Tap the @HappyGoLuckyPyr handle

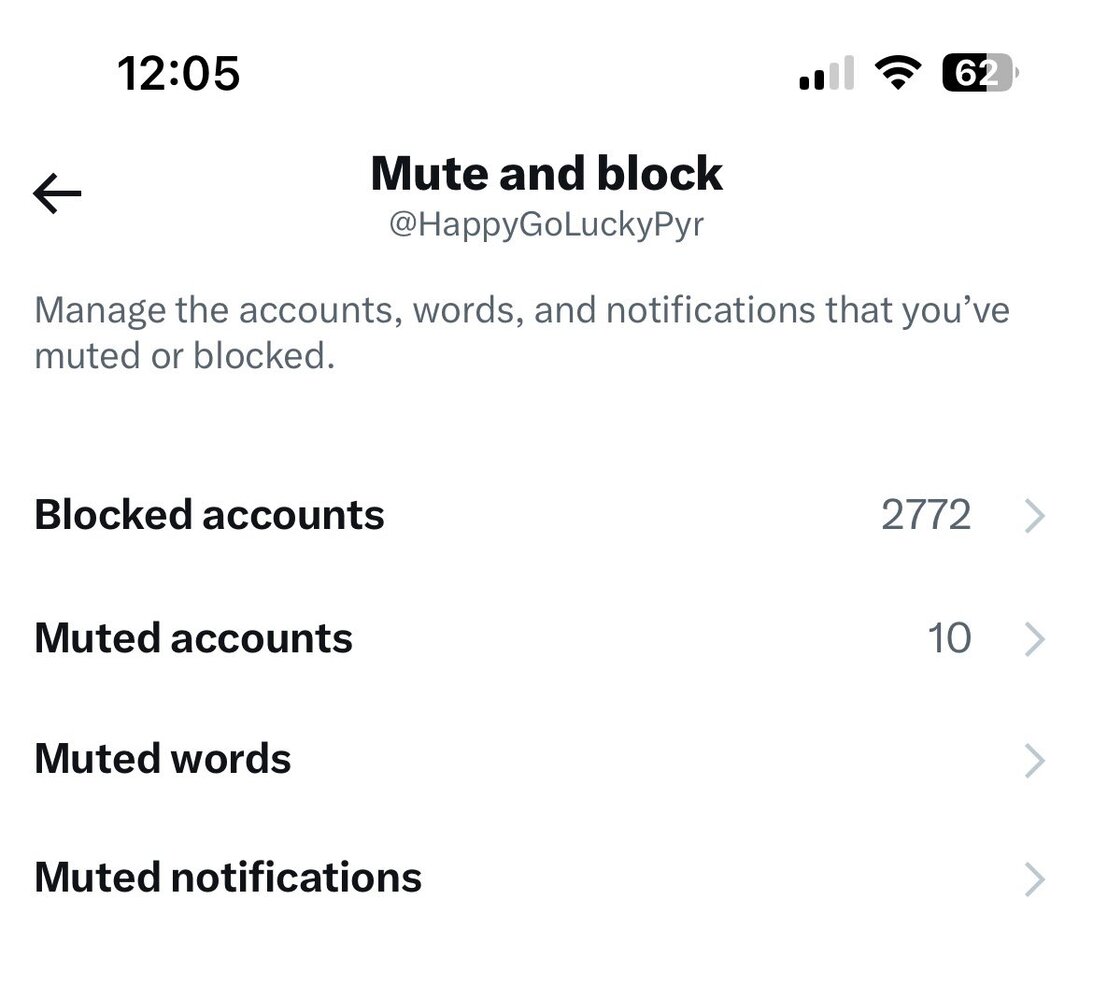coord(546,224)
